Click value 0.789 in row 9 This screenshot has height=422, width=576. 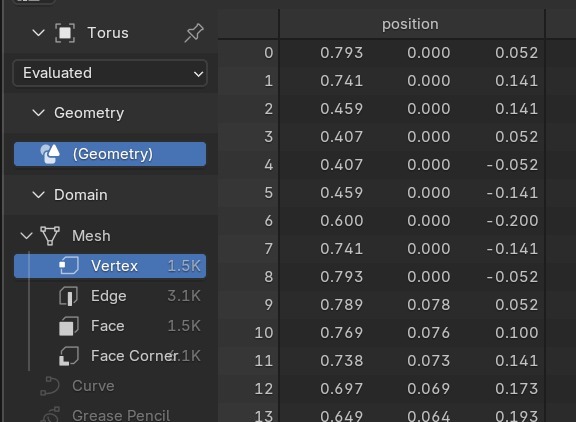click(341, 304)
